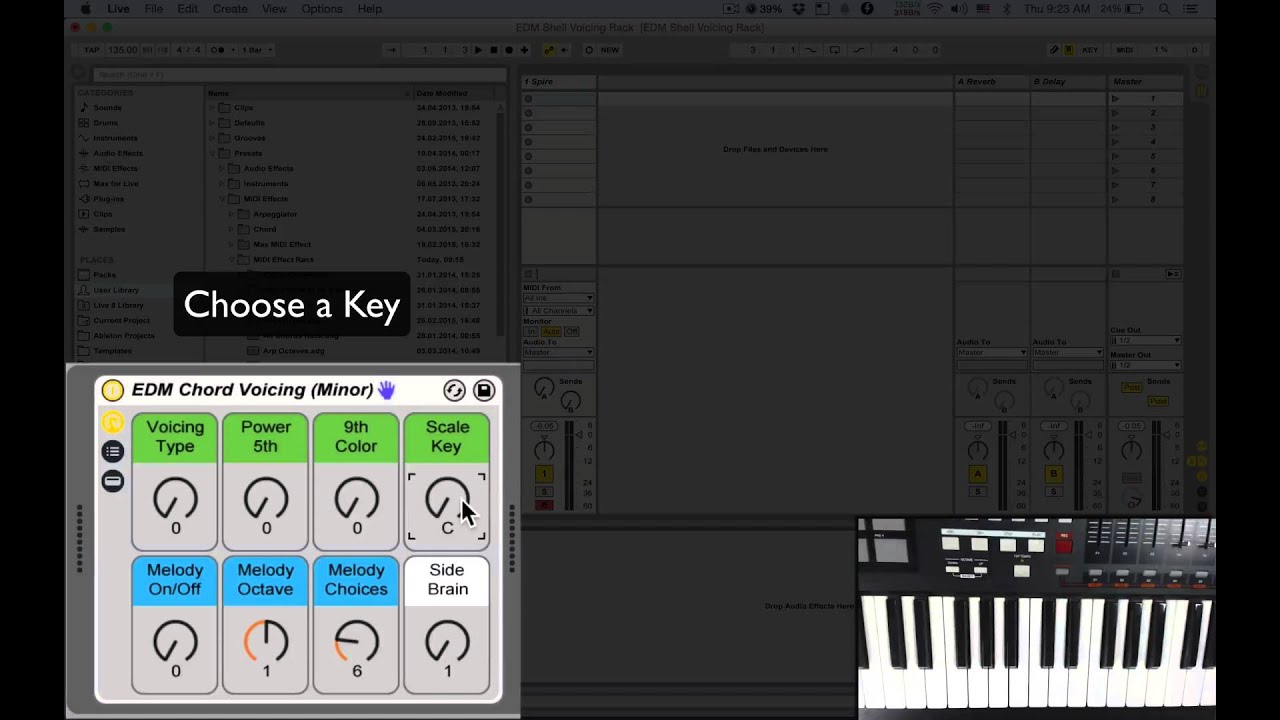Expand the Arpeggiator folder in the browser list
The height and width of the screenshot is (720, 1280).
pos(232,214)
